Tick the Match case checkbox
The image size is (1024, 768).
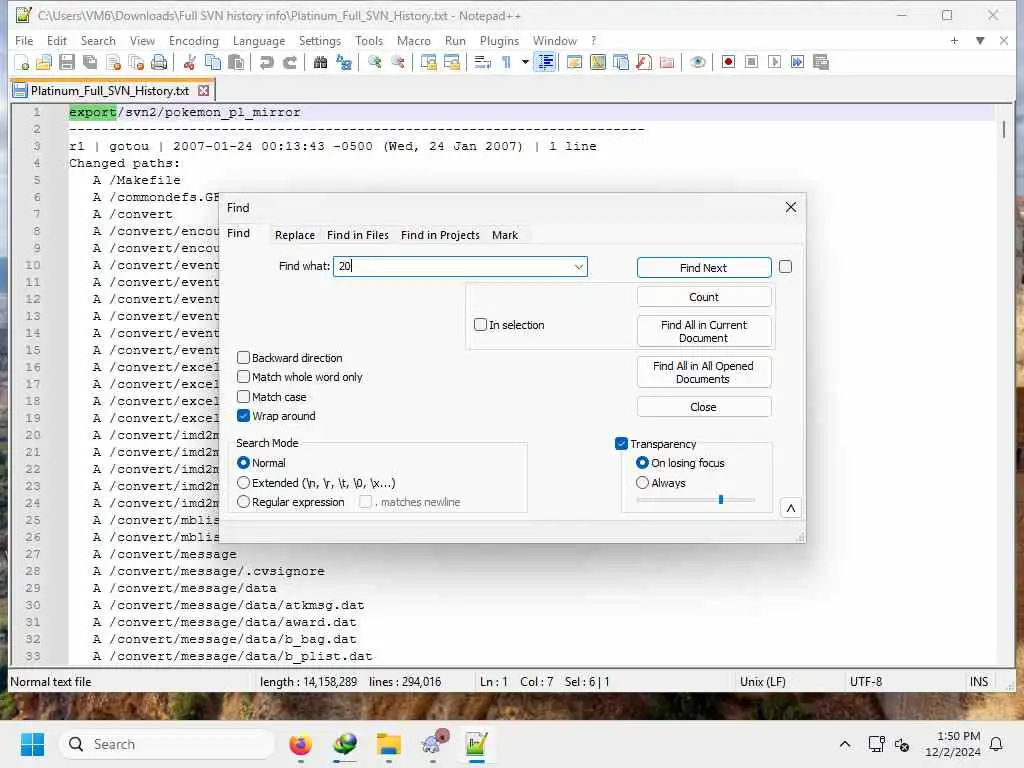pos(244,396)
